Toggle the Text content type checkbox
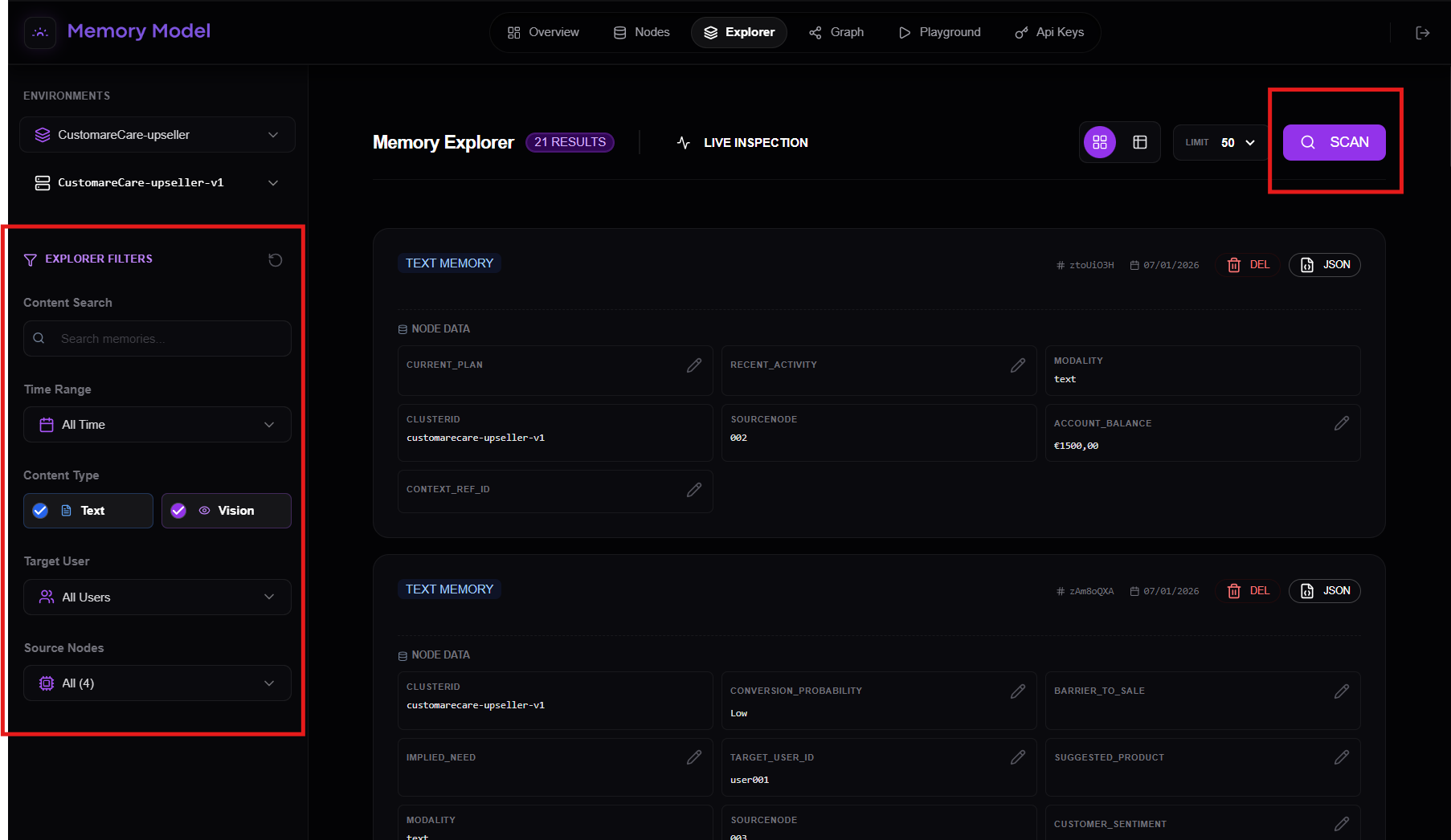Screen dimensions: 1451x840 pos(40,511)
